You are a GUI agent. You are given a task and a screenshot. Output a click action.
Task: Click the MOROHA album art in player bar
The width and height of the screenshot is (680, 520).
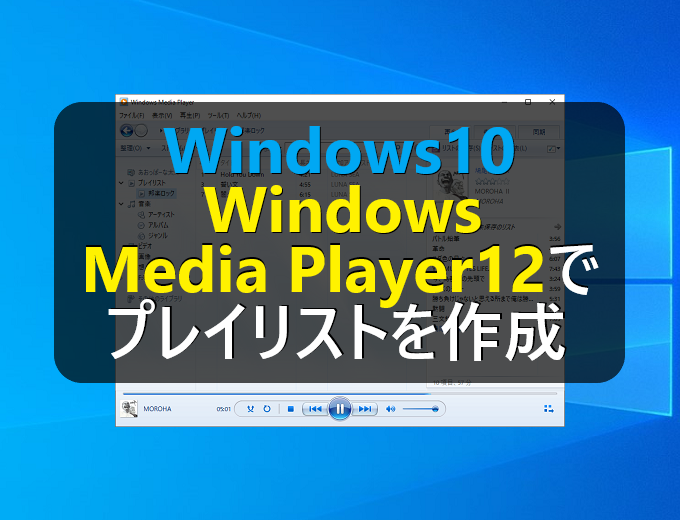(129, 409)
